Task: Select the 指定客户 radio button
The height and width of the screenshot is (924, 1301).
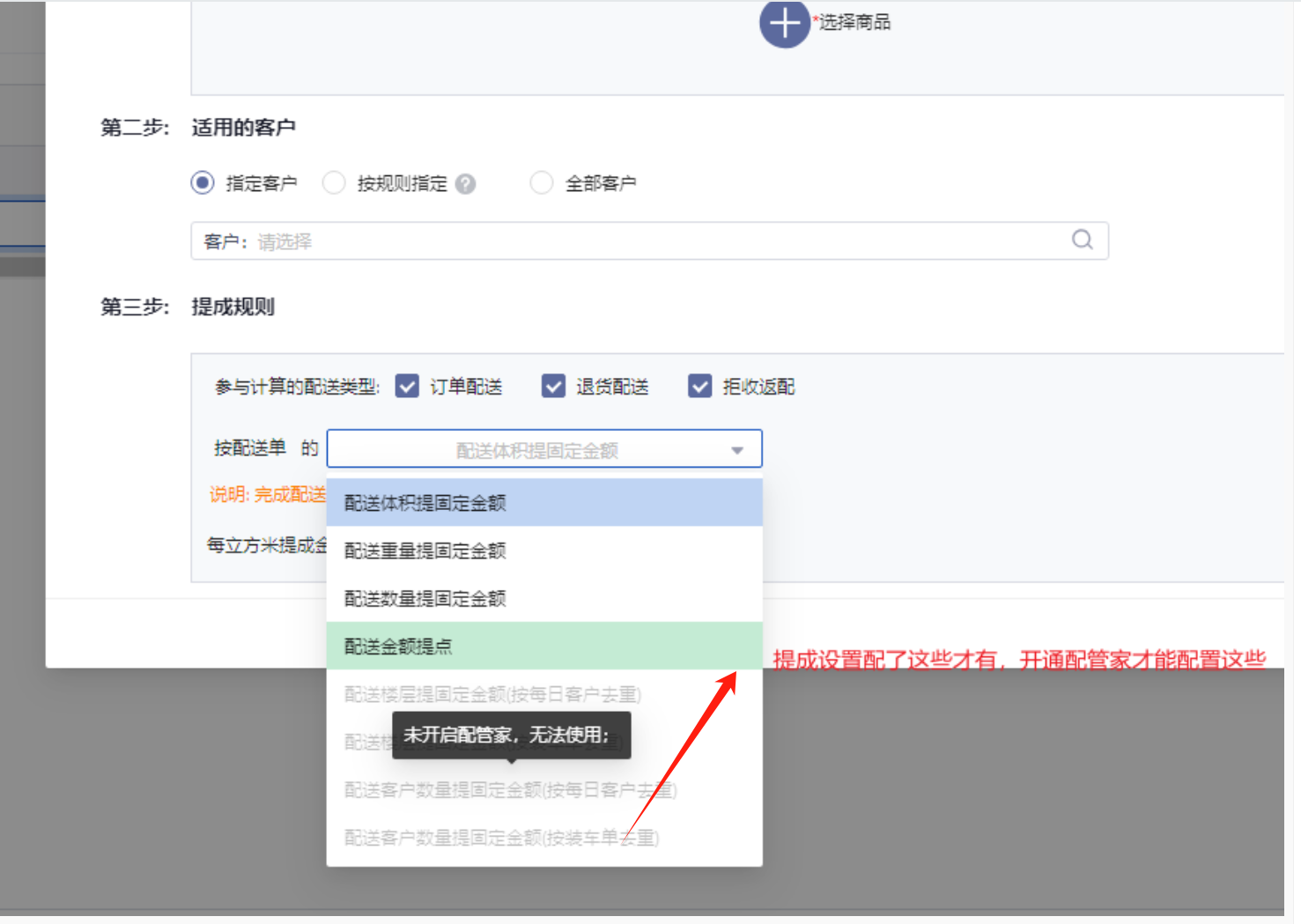Action: [203, 183]
